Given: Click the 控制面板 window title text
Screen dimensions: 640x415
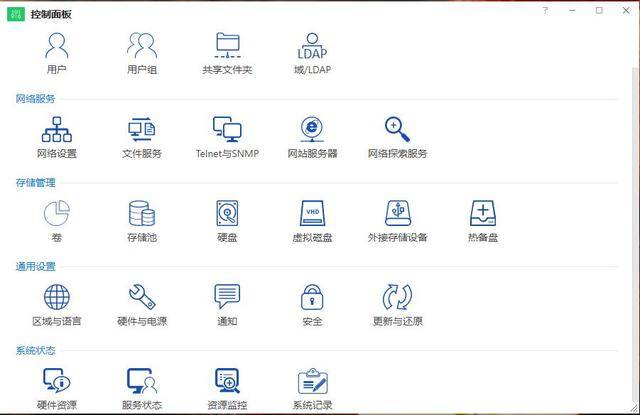Looking at the screenshot, I should click(x=51, y=15).
